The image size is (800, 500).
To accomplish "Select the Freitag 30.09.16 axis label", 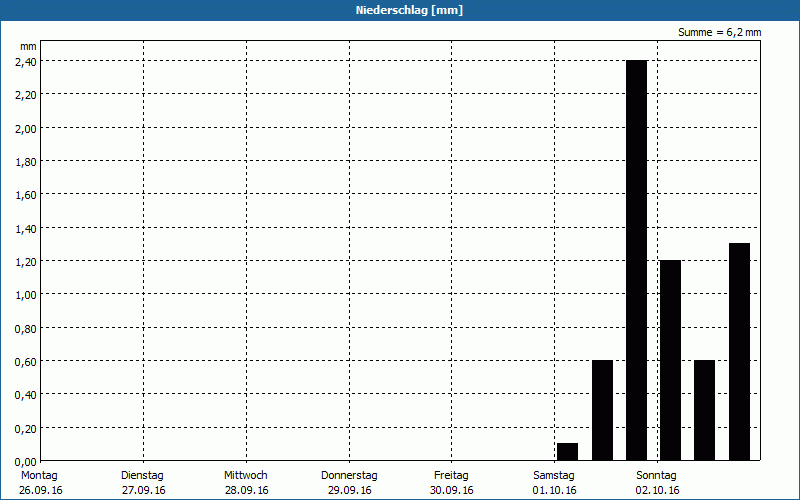I will [451, 482].
